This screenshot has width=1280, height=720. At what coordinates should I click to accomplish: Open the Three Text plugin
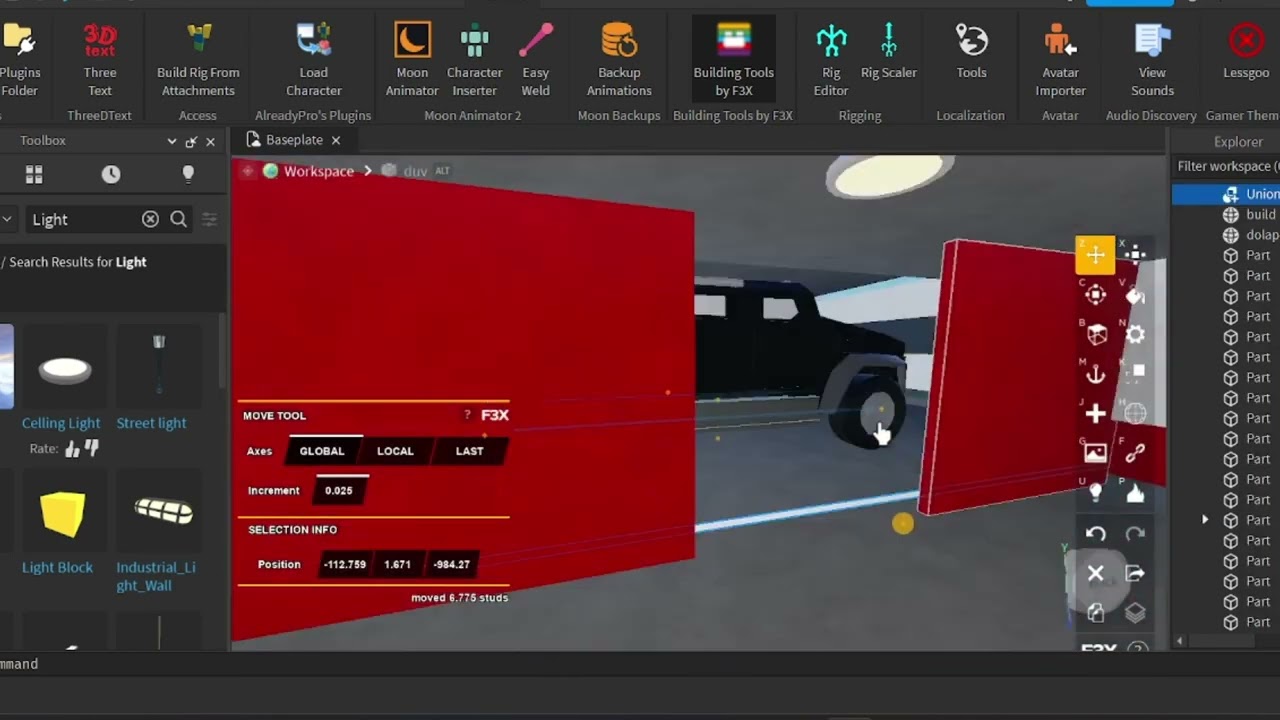tap(99, 60)
